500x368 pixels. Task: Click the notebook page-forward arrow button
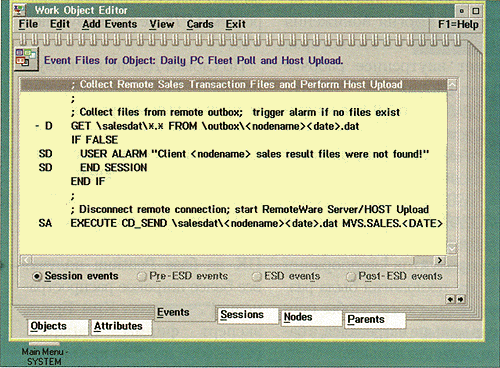[x=461, y=299]
